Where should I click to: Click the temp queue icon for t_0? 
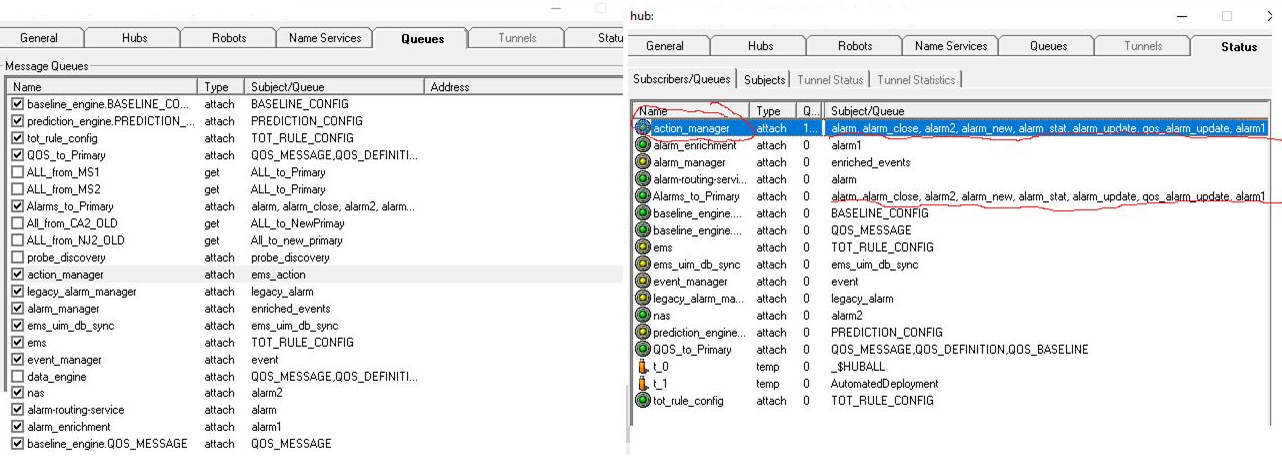pyautogui.click(x=644, y=367)
